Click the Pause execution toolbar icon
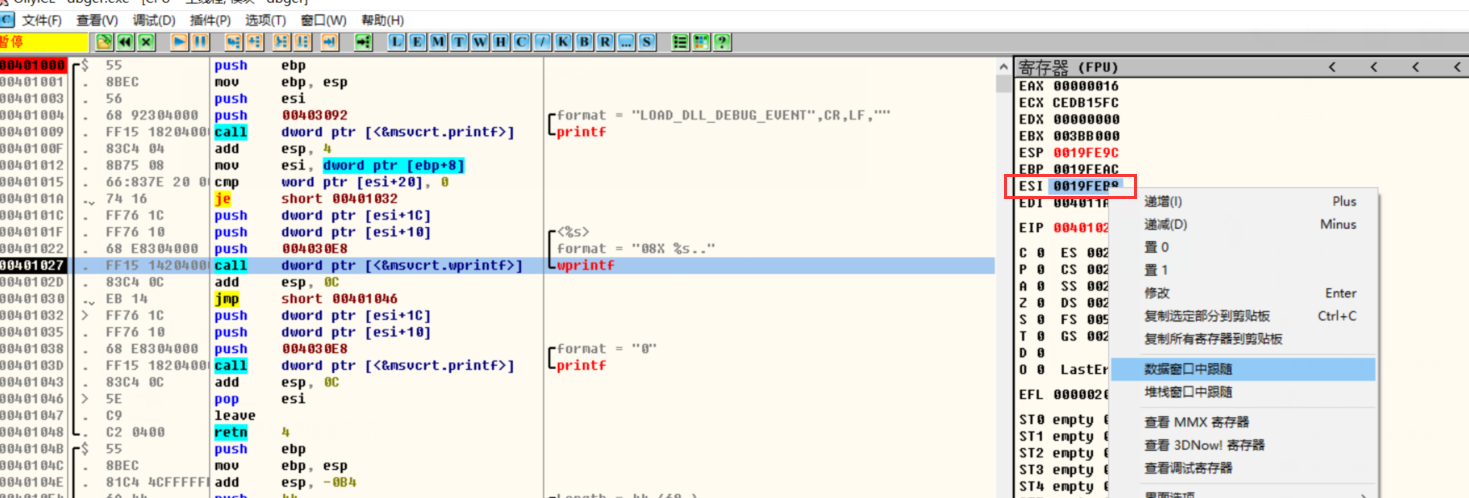 pos(201,42)
